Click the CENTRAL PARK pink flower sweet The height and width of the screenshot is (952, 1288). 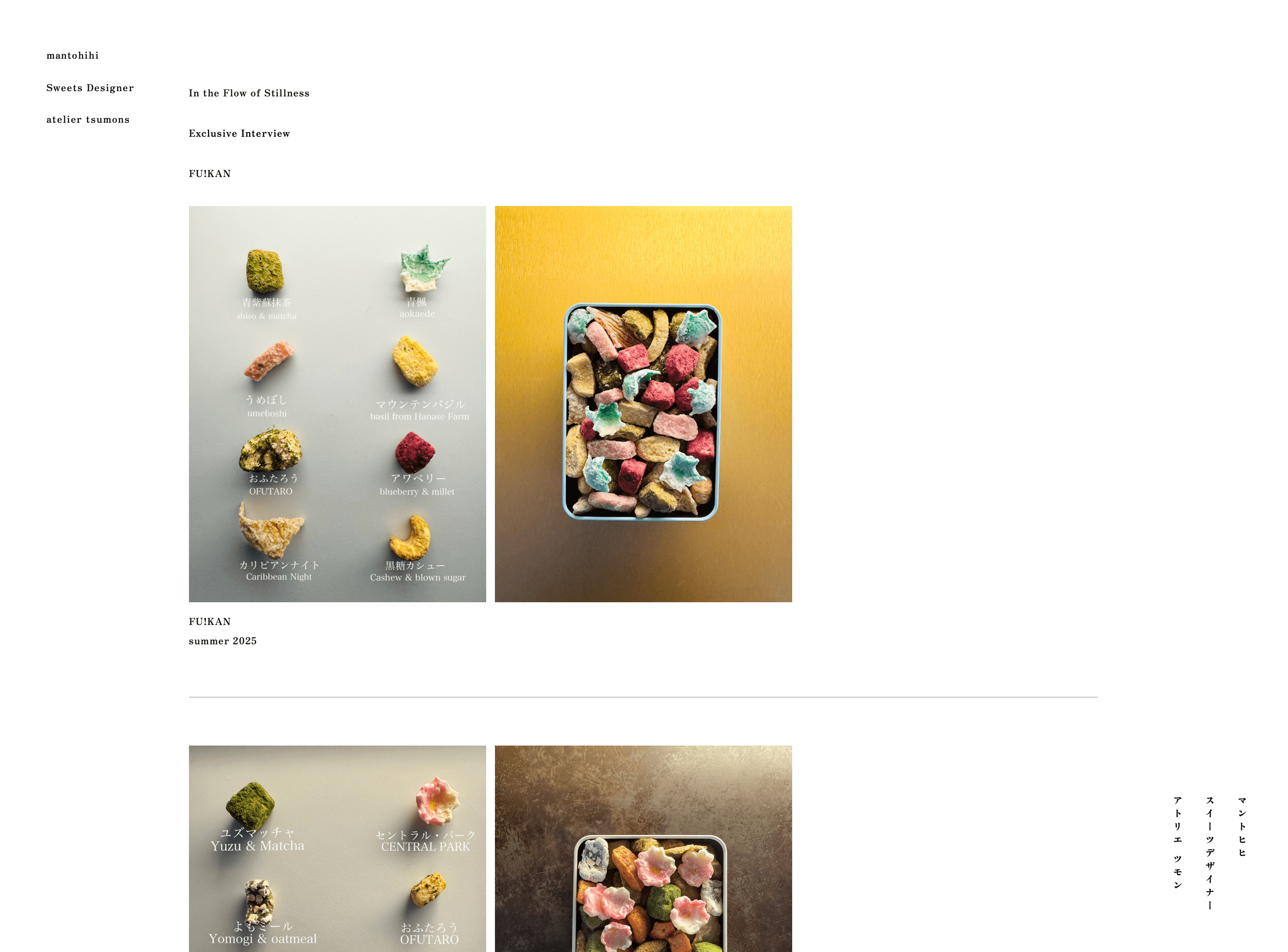coord(437,800)
